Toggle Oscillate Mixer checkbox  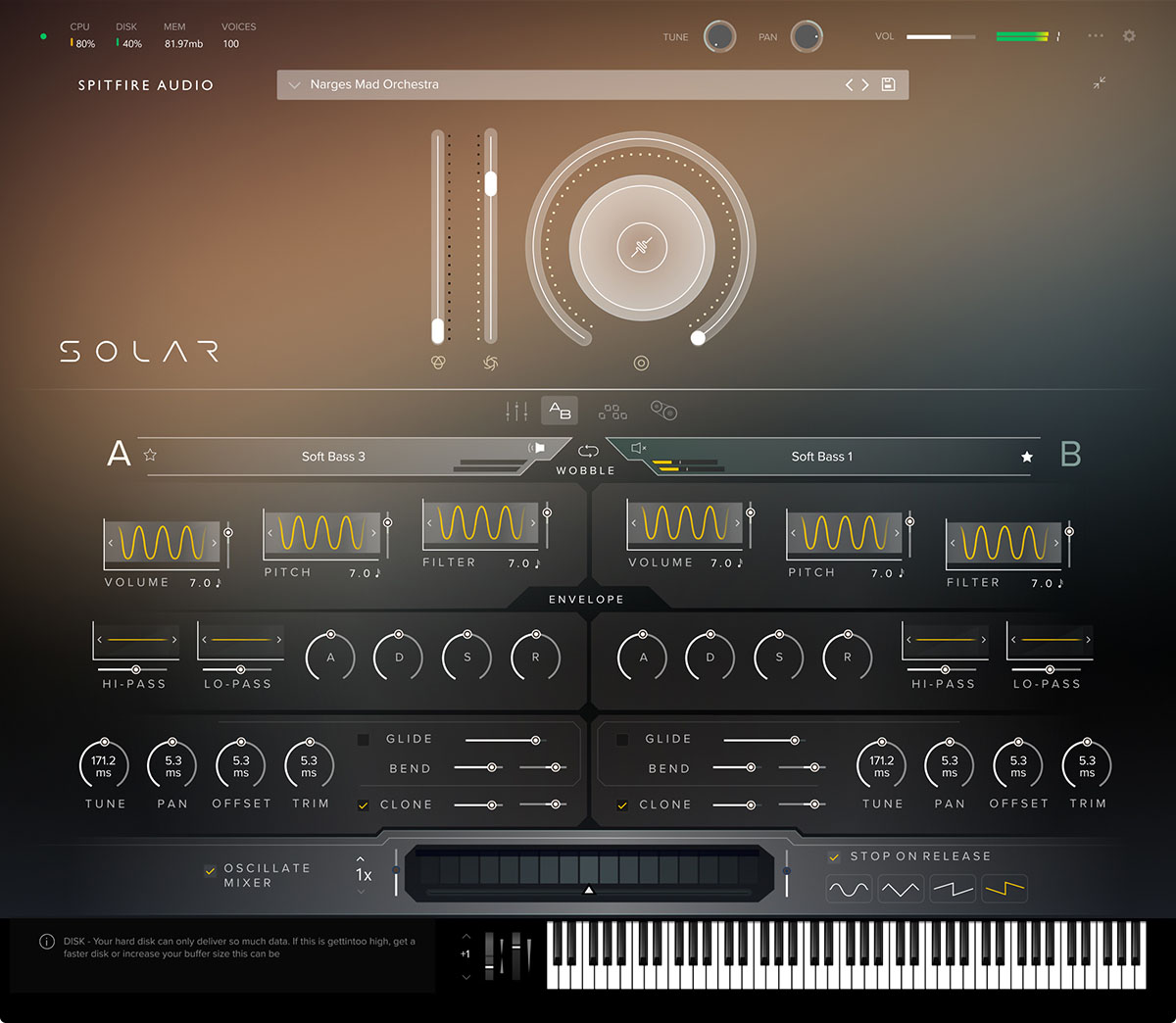(210, 870)
